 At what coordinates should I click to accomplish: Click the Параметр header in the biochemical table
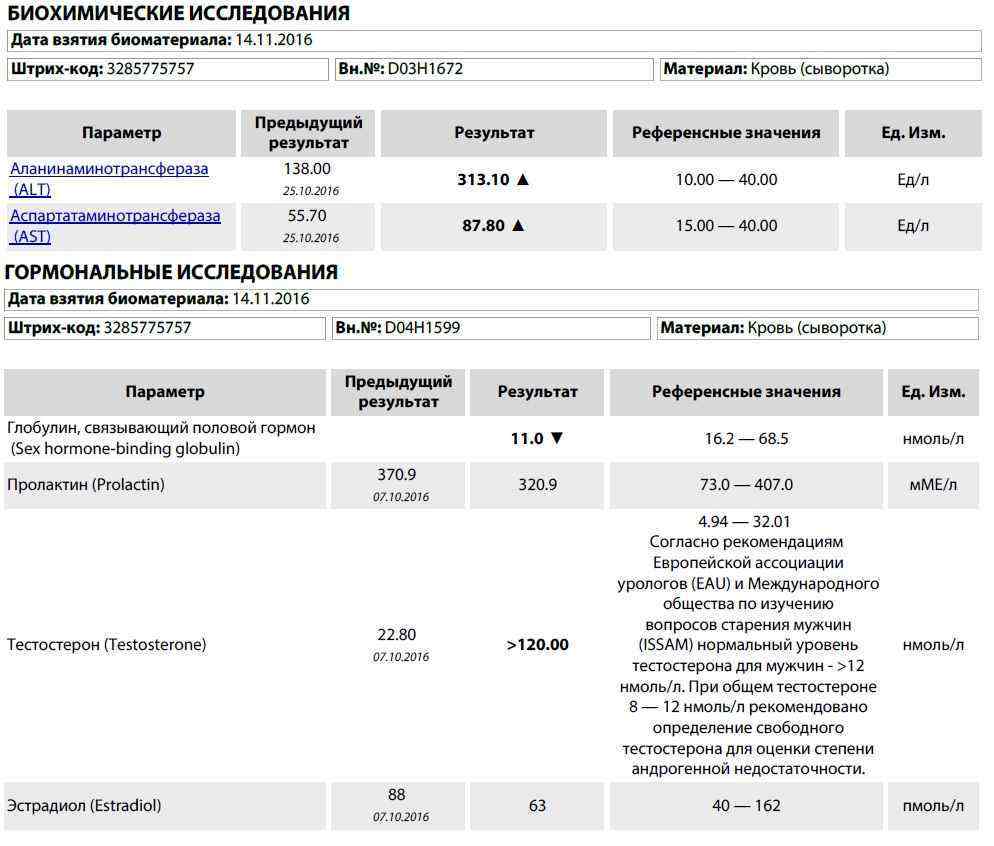pos(121,133)
